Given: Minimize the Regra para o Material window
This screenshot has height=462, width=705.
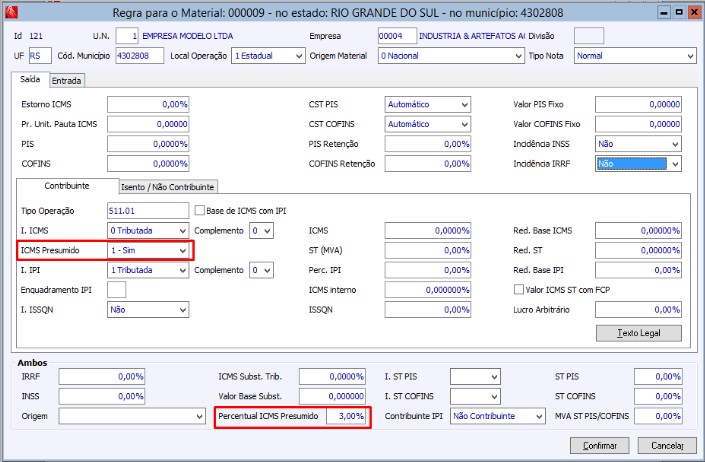Looking at the screenshot, I should 664,11.
